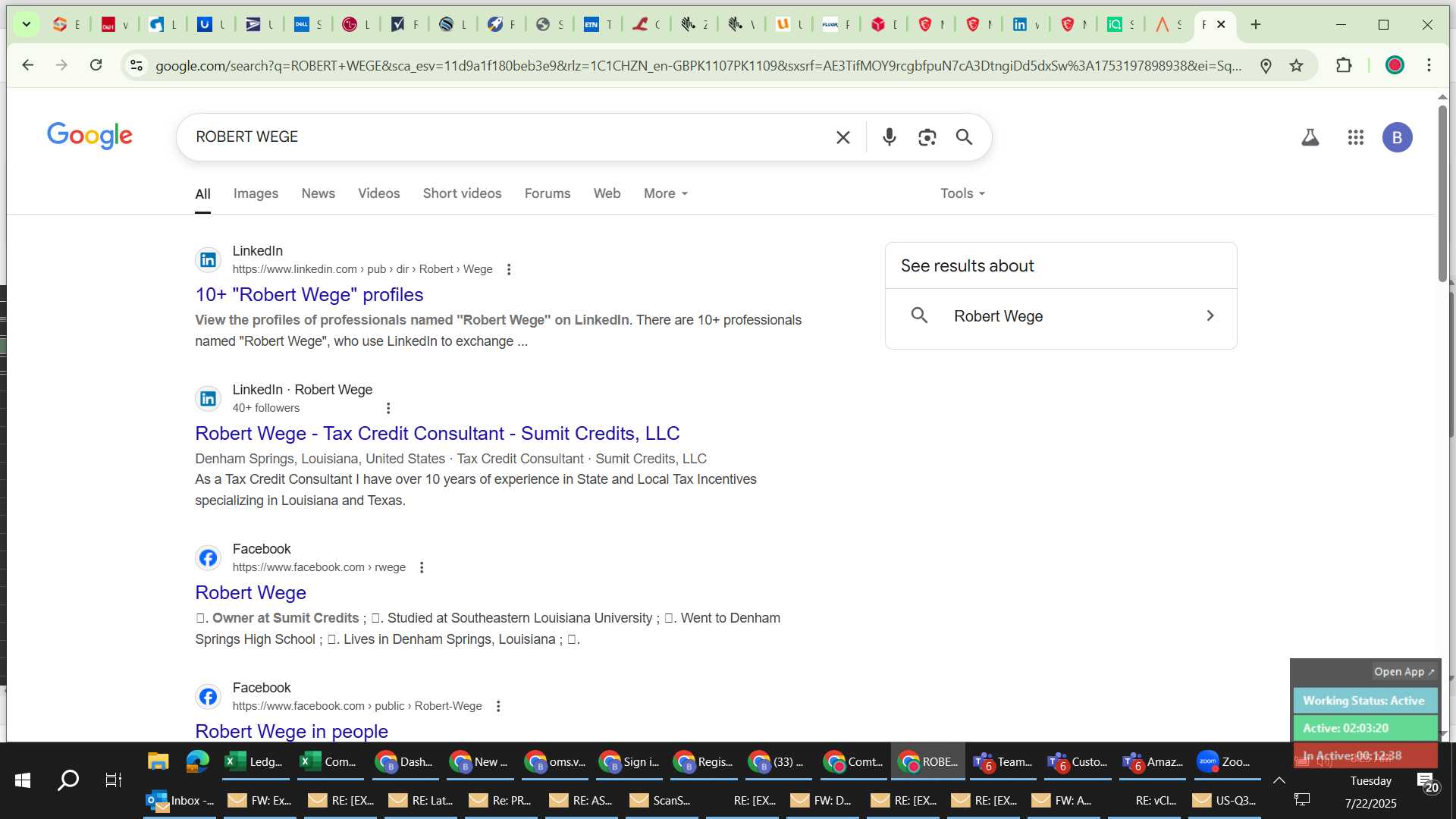
Task: Clear the search box with X icon
Action: 843,137
